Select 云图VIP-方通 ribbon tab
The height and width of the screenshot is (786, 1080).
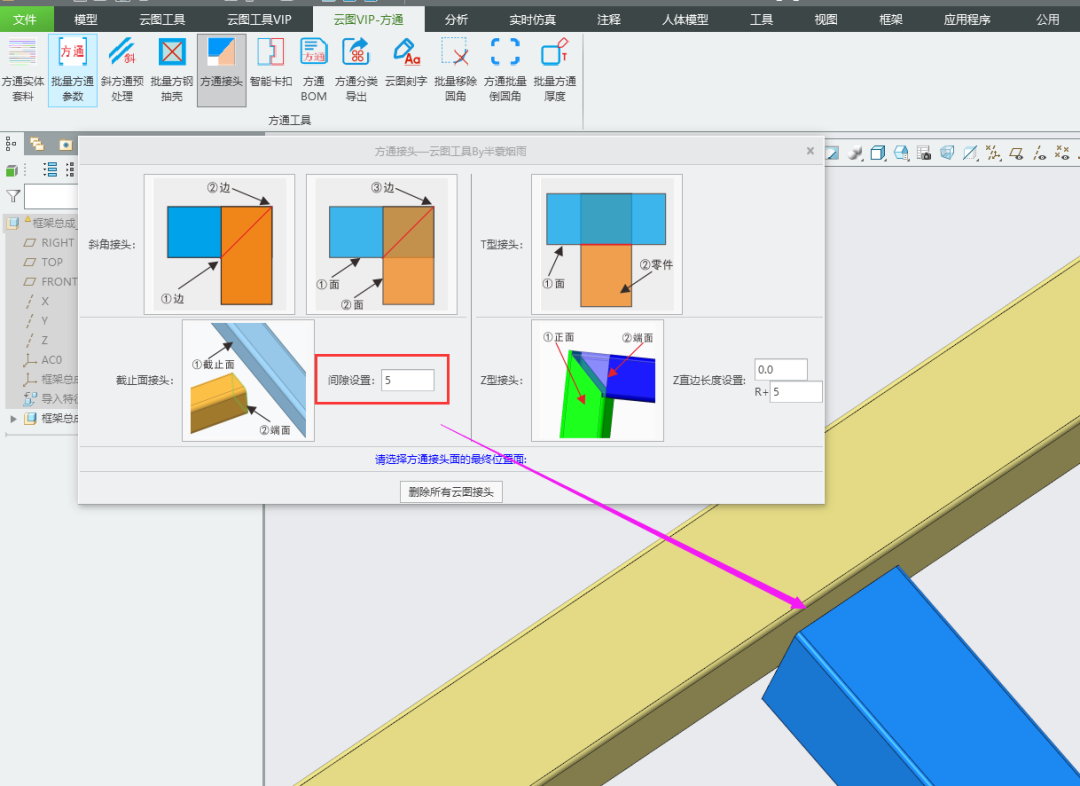tap(368, 19)
